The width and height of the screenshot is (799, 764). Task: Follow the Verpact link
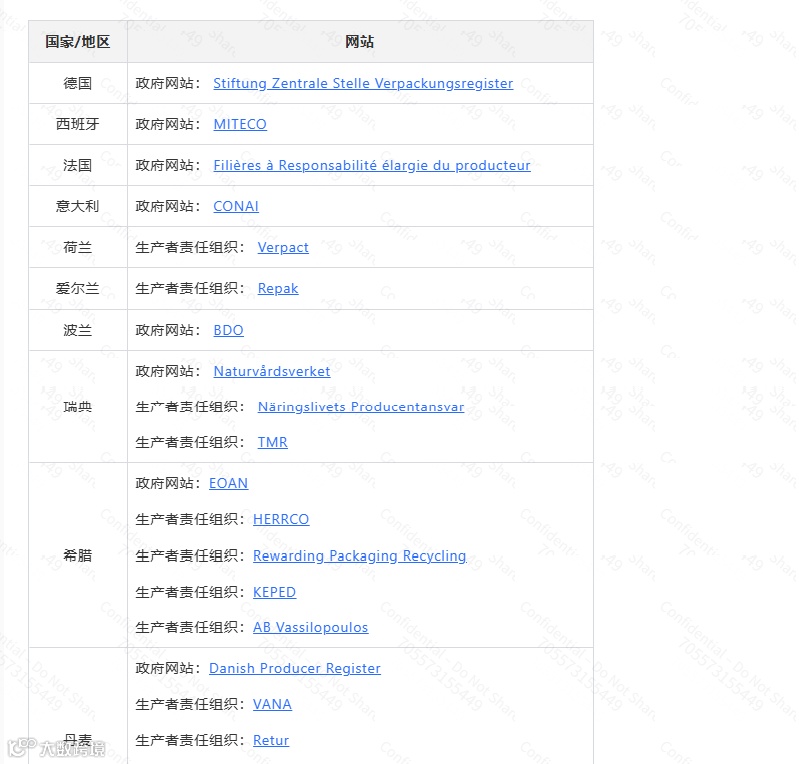(x=283, y=247)
